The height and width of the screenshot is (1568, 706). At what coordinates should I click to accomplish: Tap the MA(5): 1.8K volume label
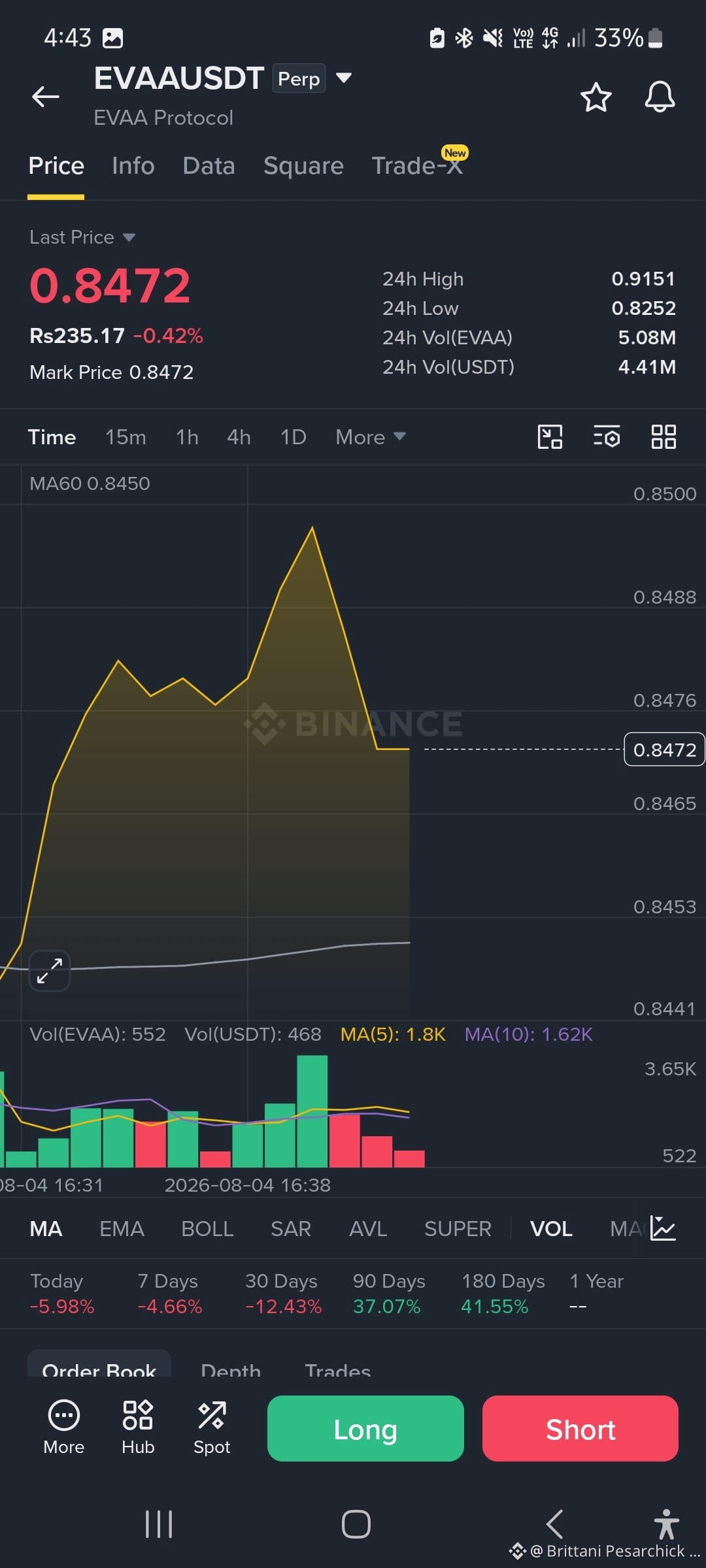(393, 1034)
